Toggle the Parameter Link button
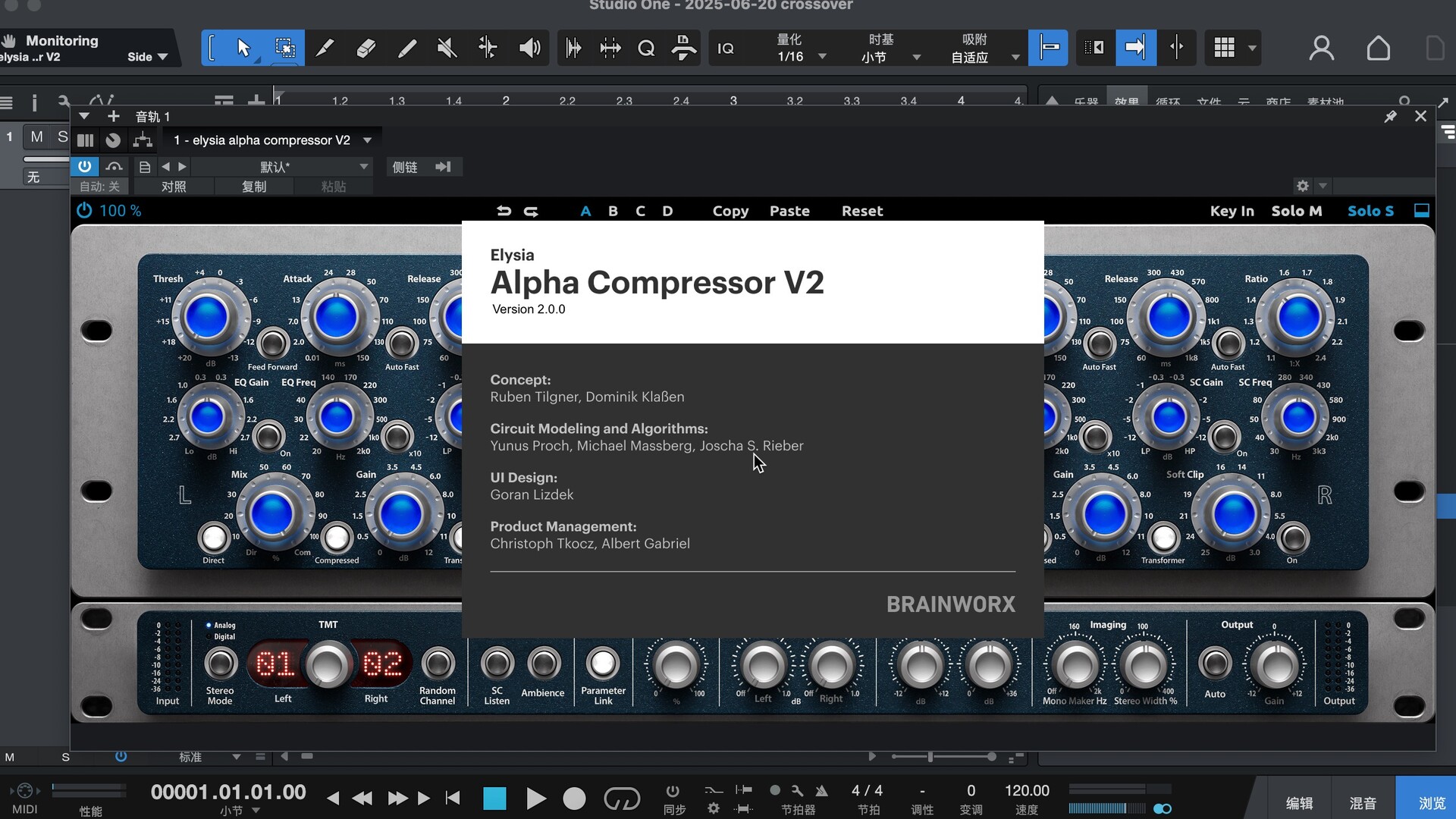Screen dimensions: 1456x819 pyautogui.click(x=603, y=664)
